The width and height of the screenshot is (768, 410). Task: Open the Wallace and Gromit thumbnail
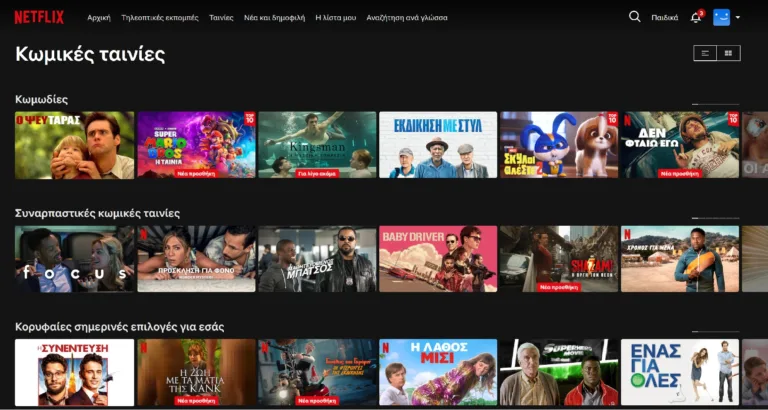click(x=317, y=372)
